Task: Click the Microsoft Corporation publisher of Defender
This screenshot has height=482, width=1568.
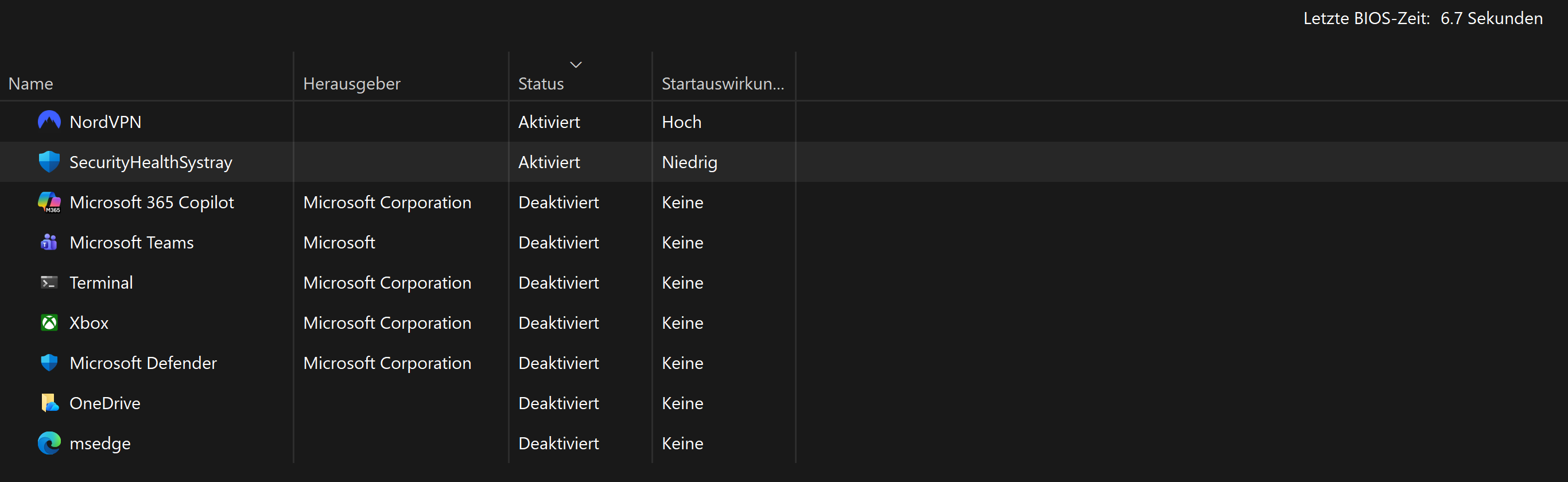Action: pos(387,363)
